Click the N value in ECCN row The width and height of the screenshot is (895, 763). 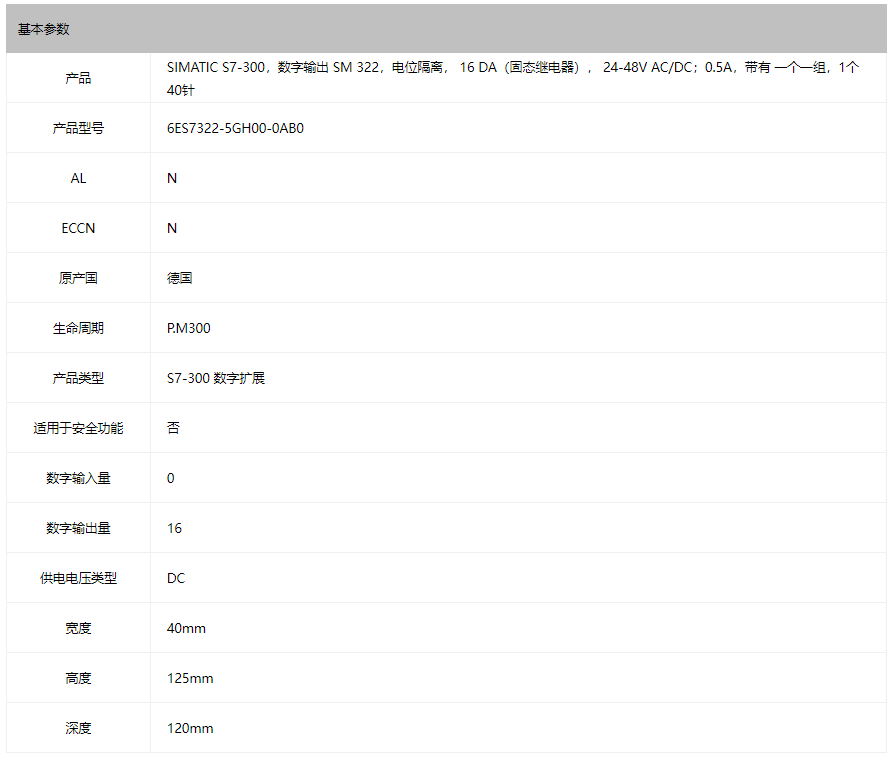(x=172, y=228)
